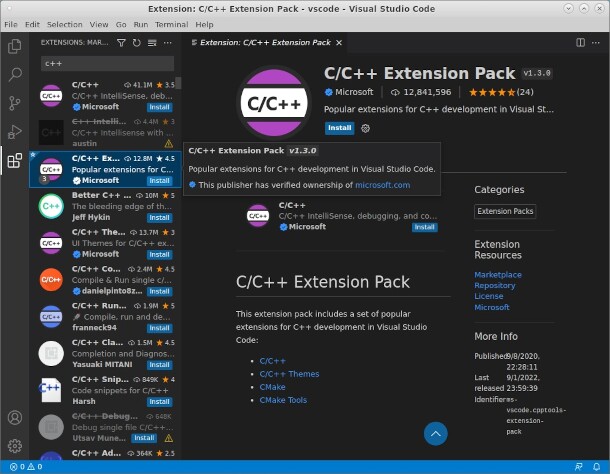Open Run and Debug view
The image size is (610, 474).
point(15,132)
